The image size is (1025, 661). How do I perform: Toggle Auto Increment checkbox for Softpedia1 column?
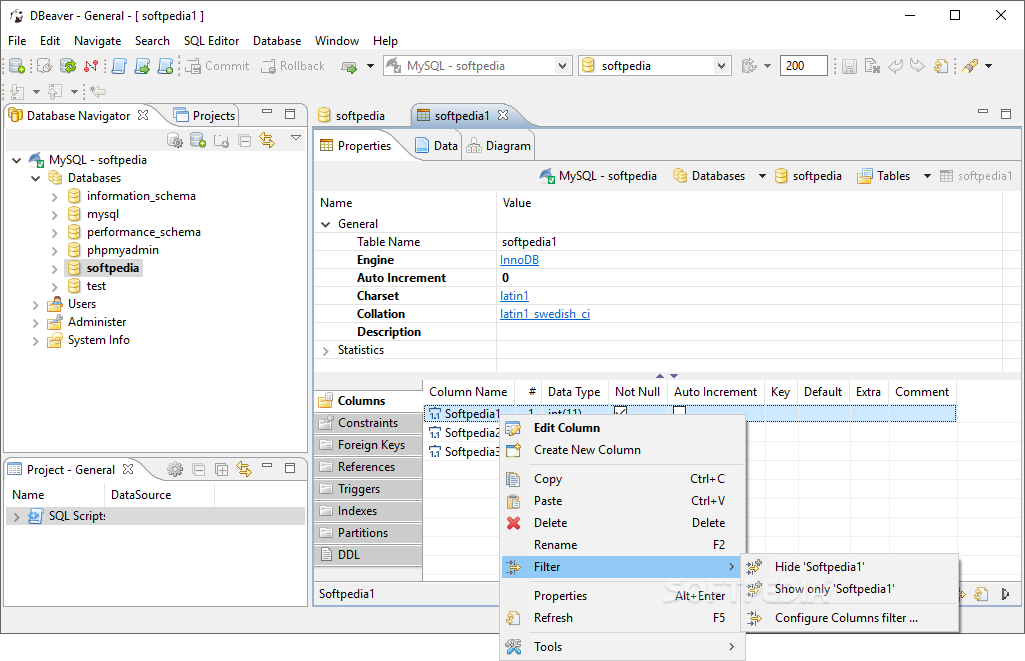pos(679,411)
